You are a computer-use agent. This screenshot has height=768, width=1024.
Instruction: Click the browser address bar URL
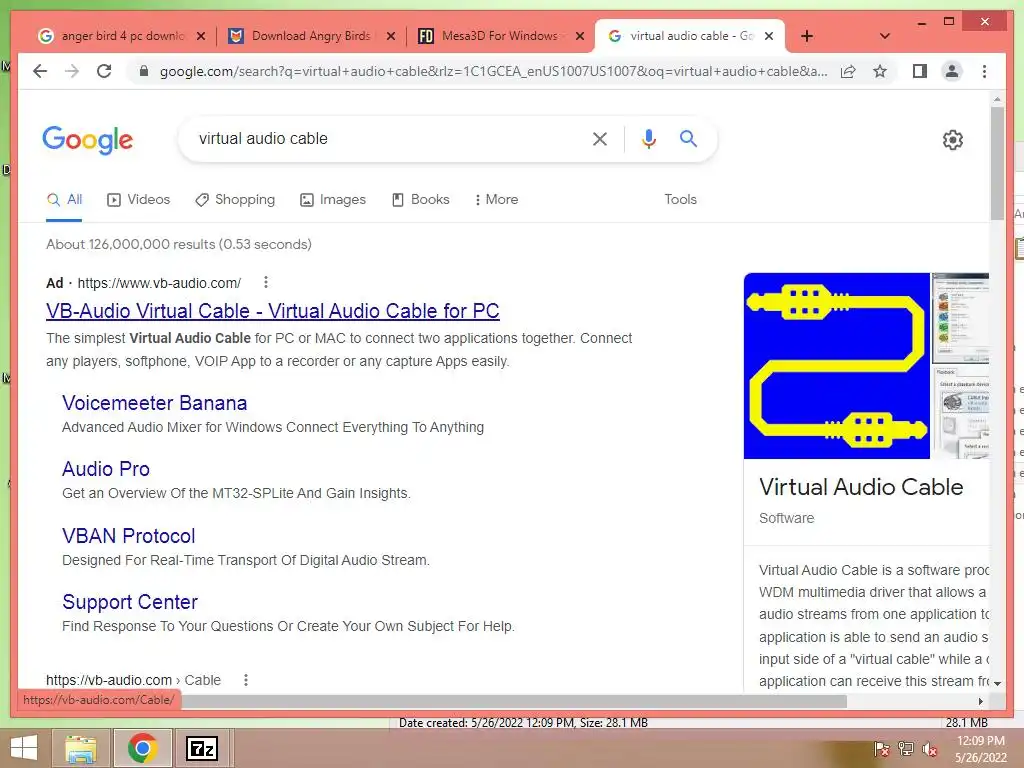pyautogui.click(x=493, y=71)
